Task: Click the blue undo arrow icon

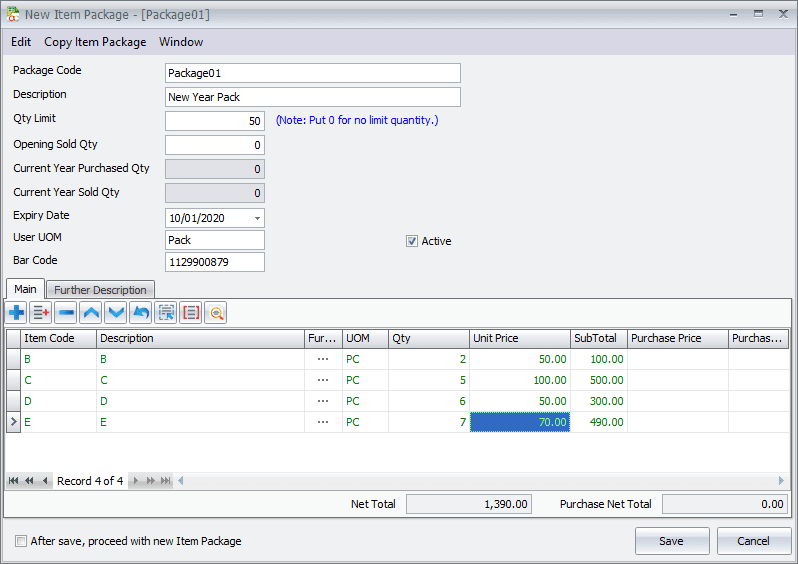Action: pos(141,313)
